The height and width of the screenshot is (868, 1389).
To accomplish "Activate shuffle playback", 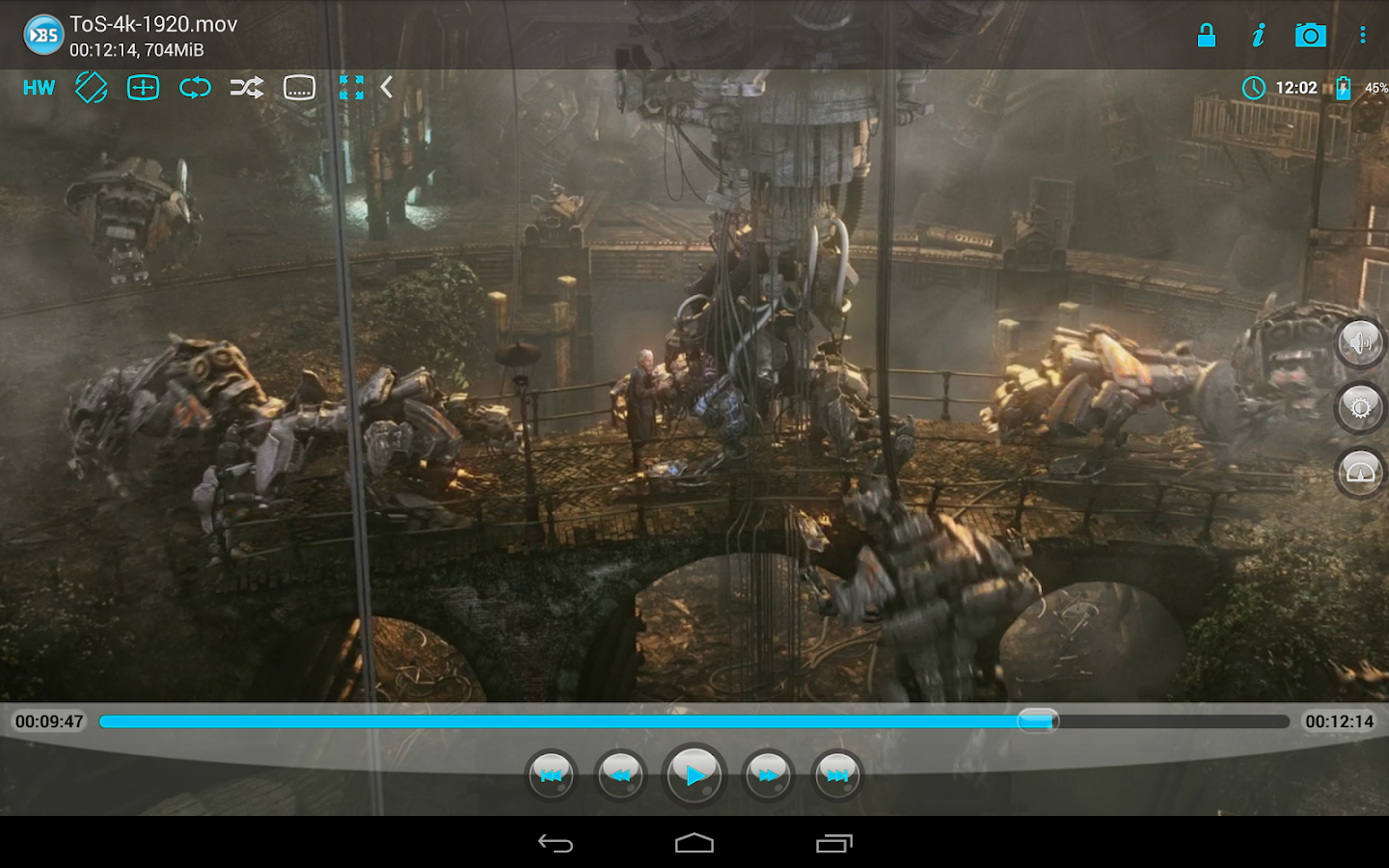I will (246, 87).
